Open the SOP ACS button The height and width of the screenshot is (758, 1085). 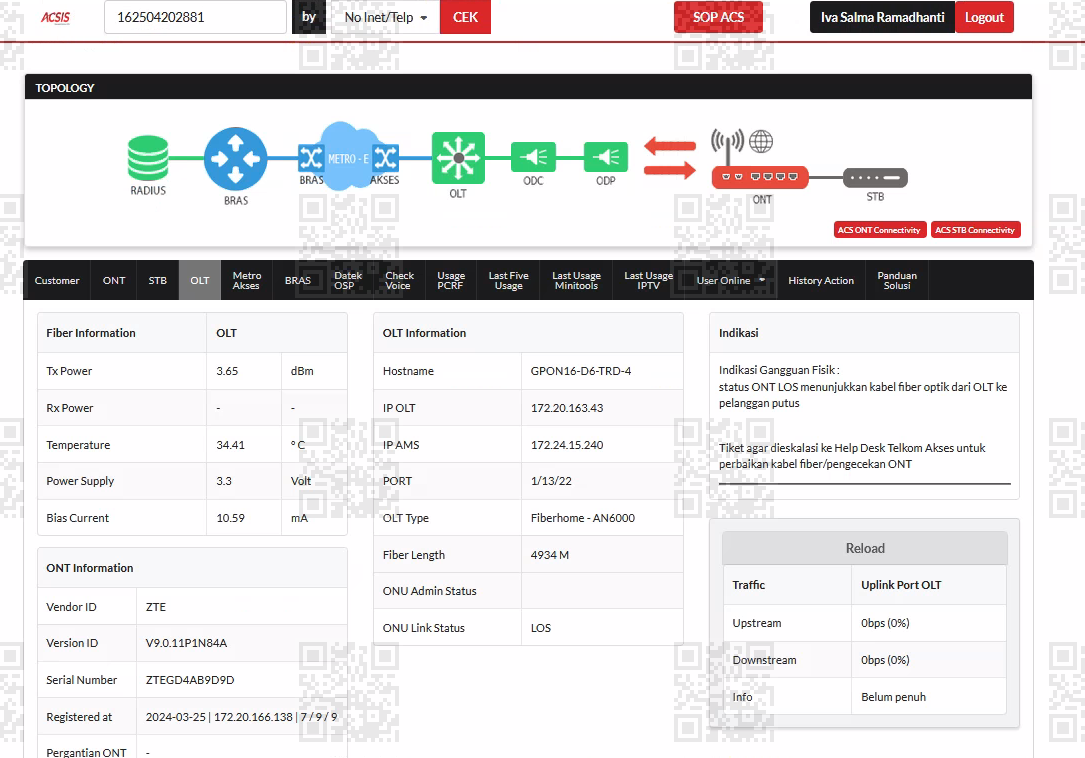coord(718,17)
